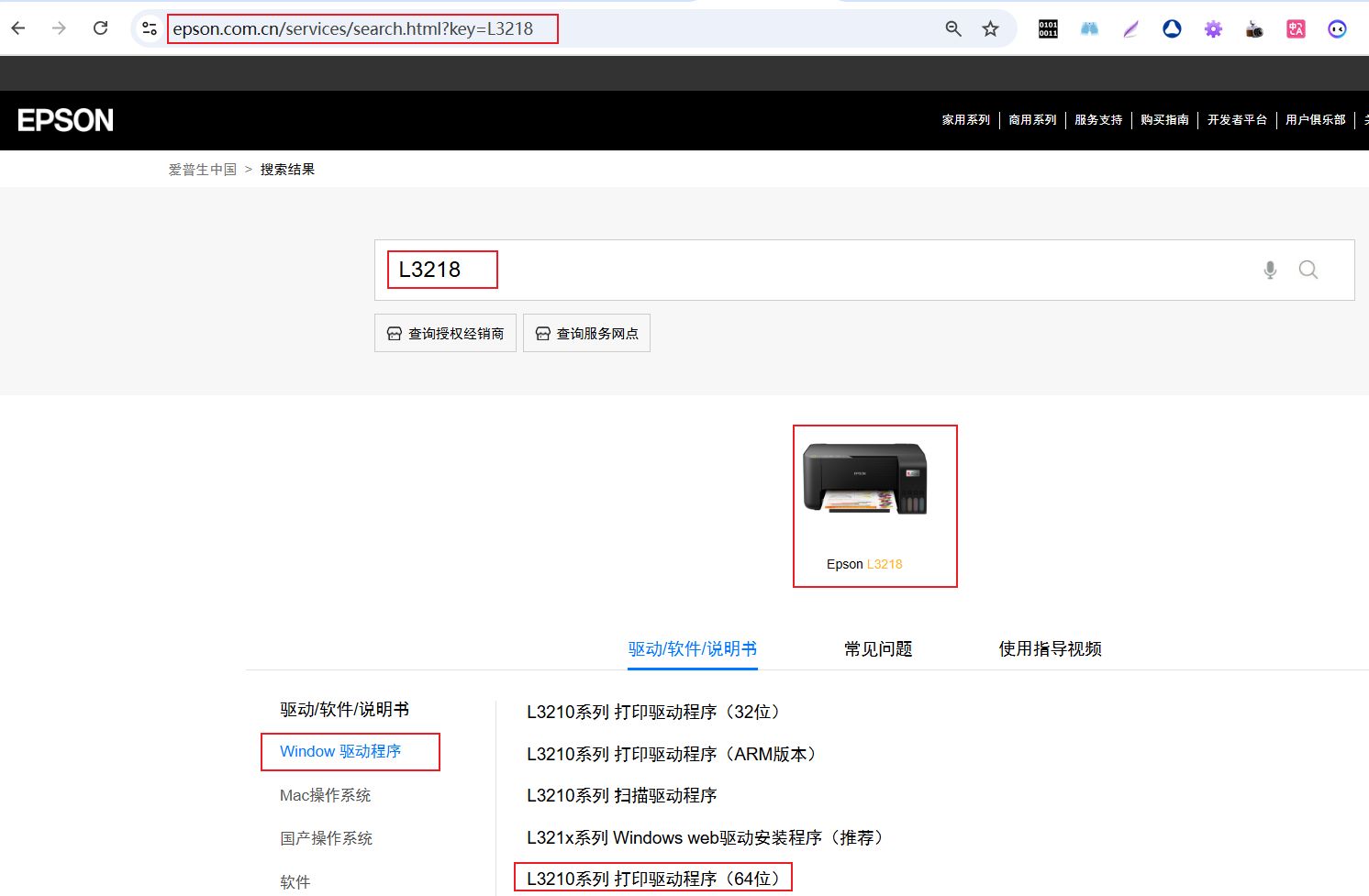Click the browser back arrow
This screenshot has width=1369, height=896.
pos(18,28)
